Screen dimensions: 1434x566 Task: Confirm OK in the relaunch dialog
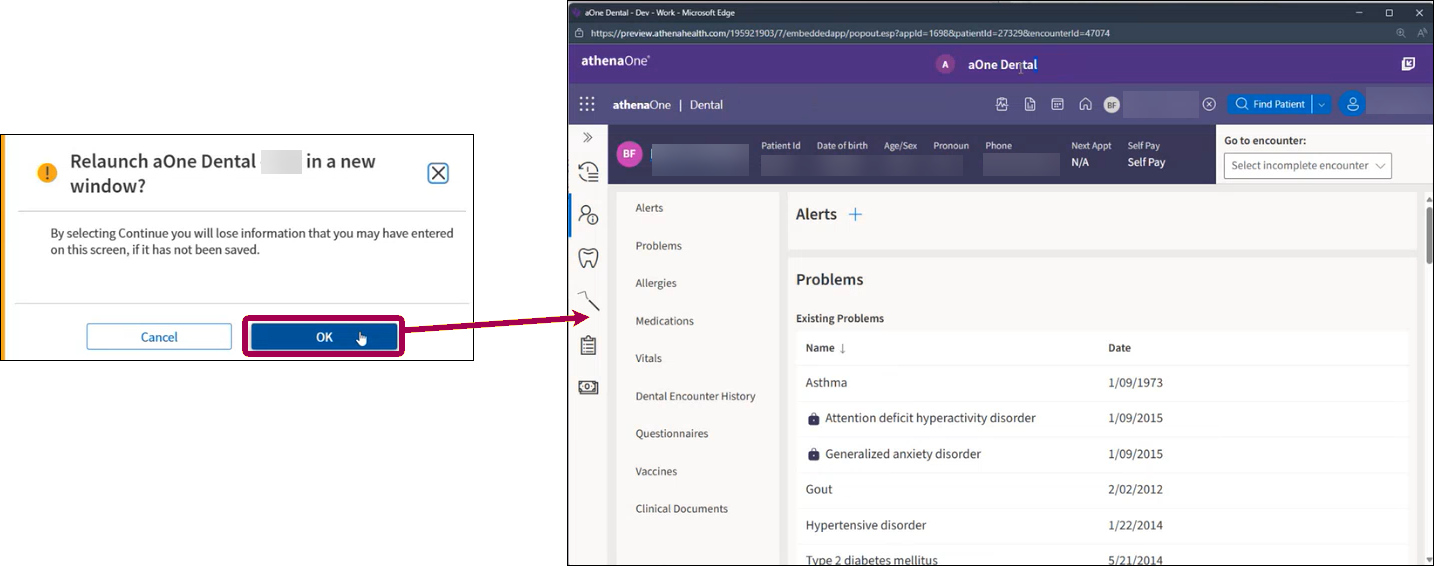(x=325, y=337)
